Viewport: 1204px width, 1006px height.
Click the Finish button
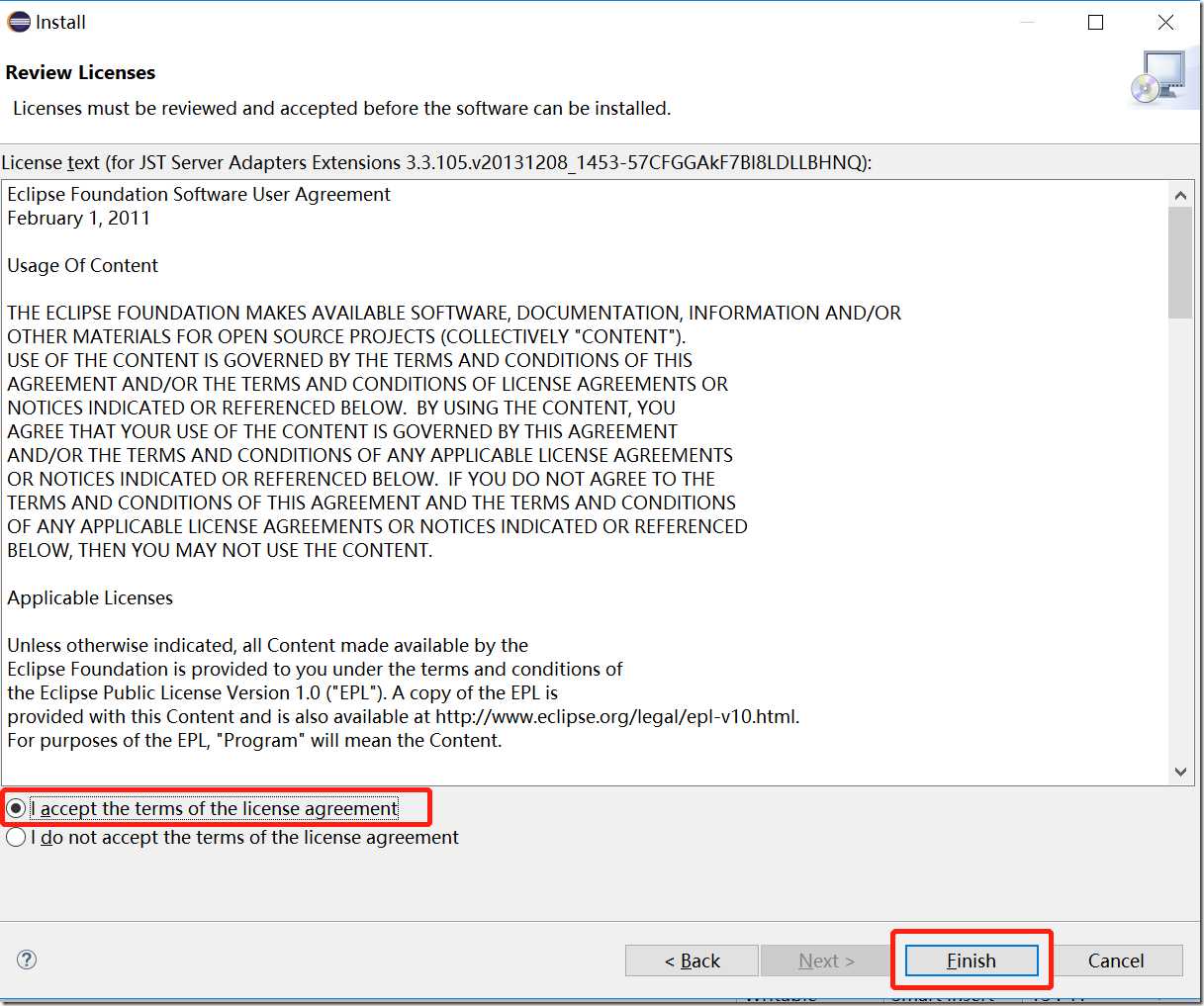(x=972, y=960)
